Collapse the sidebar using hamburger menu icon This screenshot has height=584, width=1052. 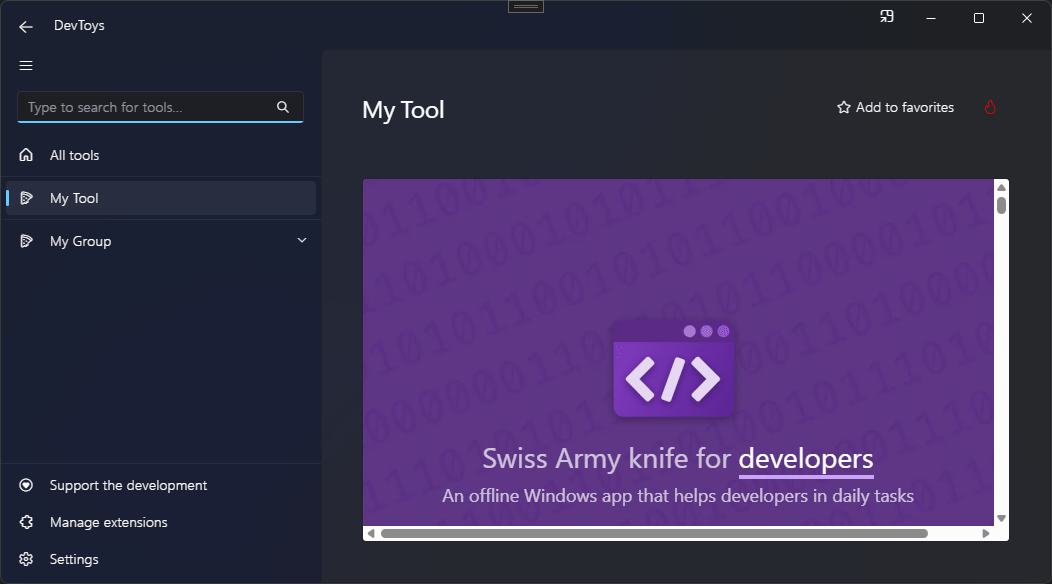point(25,65)
